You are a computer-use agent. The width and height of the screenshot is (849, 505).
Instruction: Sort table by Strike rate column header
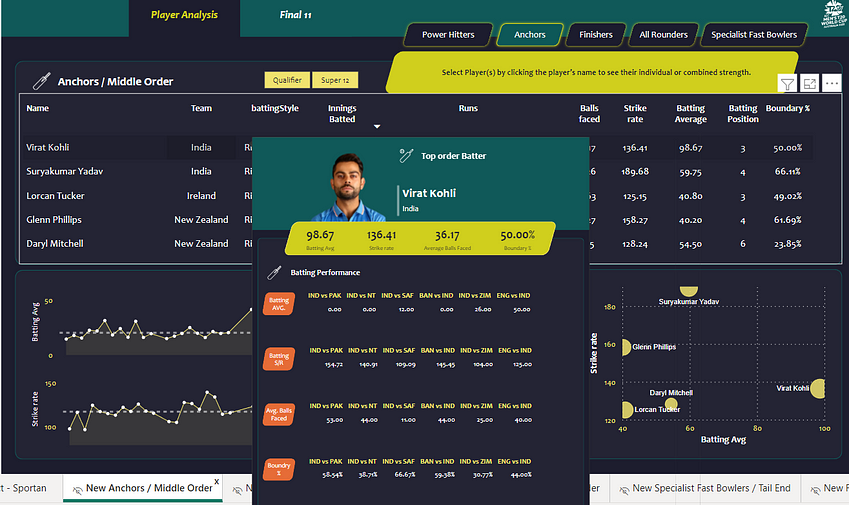(635, 114)
